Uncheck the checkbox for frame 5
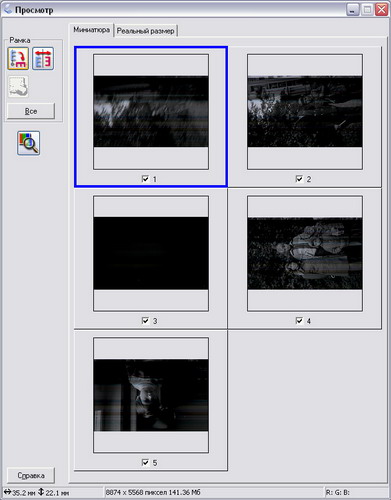The image size is (391, 500). [x=145, y=462]
